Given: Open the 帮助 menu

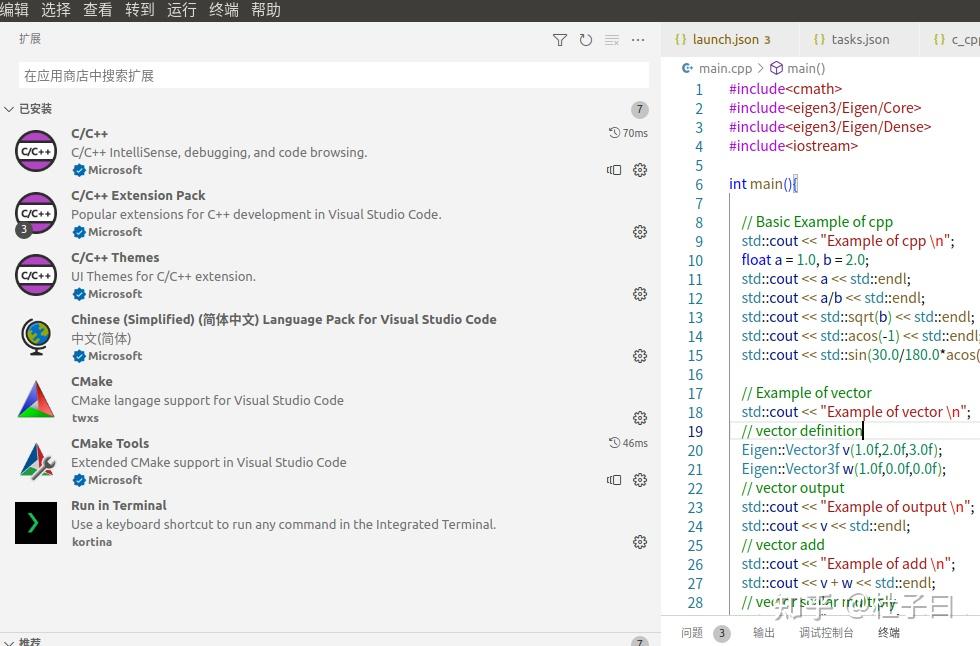Looking at the screenshot, I should pos(266,10).
